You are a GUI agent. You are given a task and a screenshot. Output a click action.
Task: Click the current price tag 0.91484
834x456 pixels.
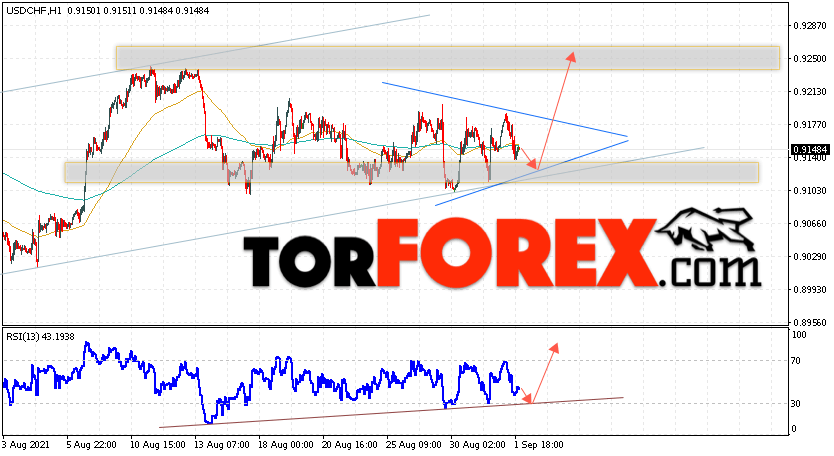click(x=810, y=150)
